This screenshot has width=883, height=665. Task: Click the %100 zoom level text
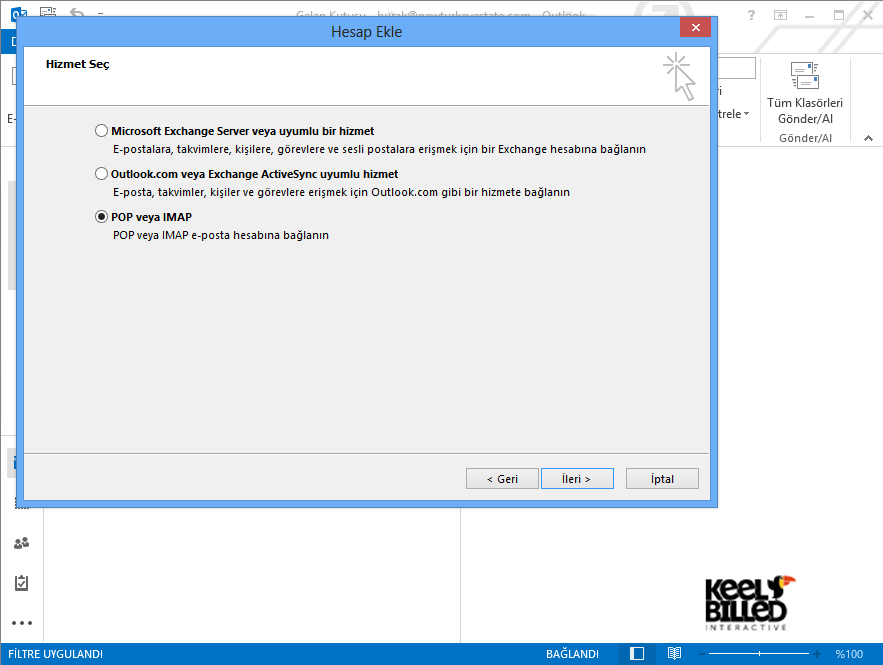(x=849, y=654)
